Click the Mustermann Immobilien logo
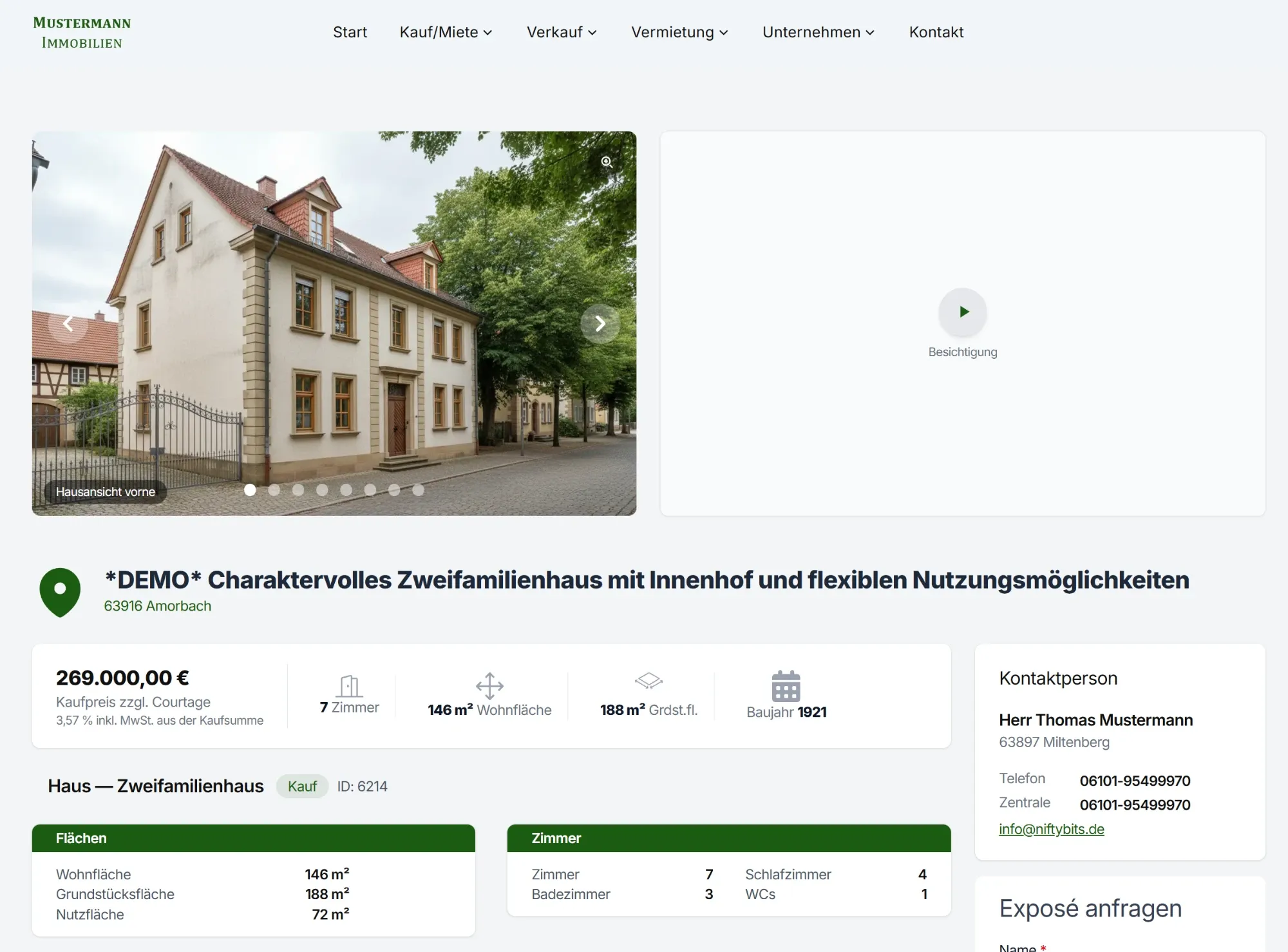 pyautogui.click(x=82, y=33)
